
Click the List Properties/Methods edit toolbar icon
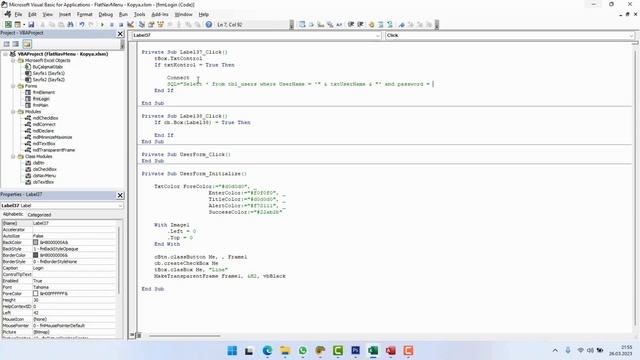click(x=302, y=24)
